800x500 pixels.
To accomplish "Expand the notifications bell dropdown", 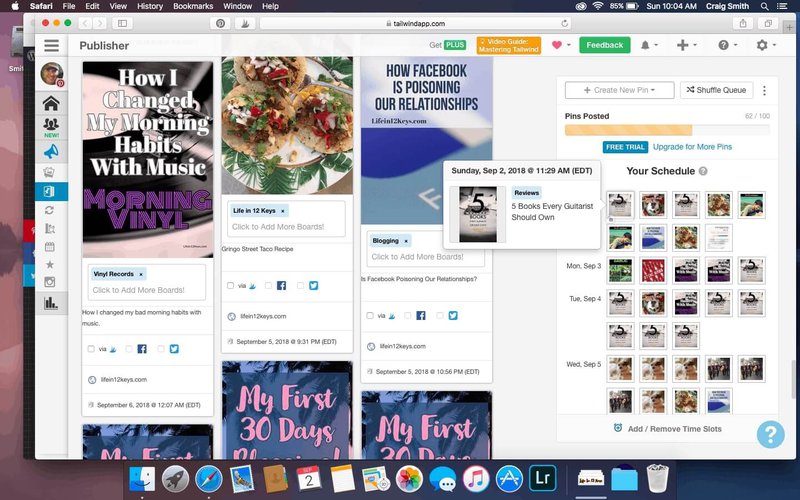I will point(649,45).
